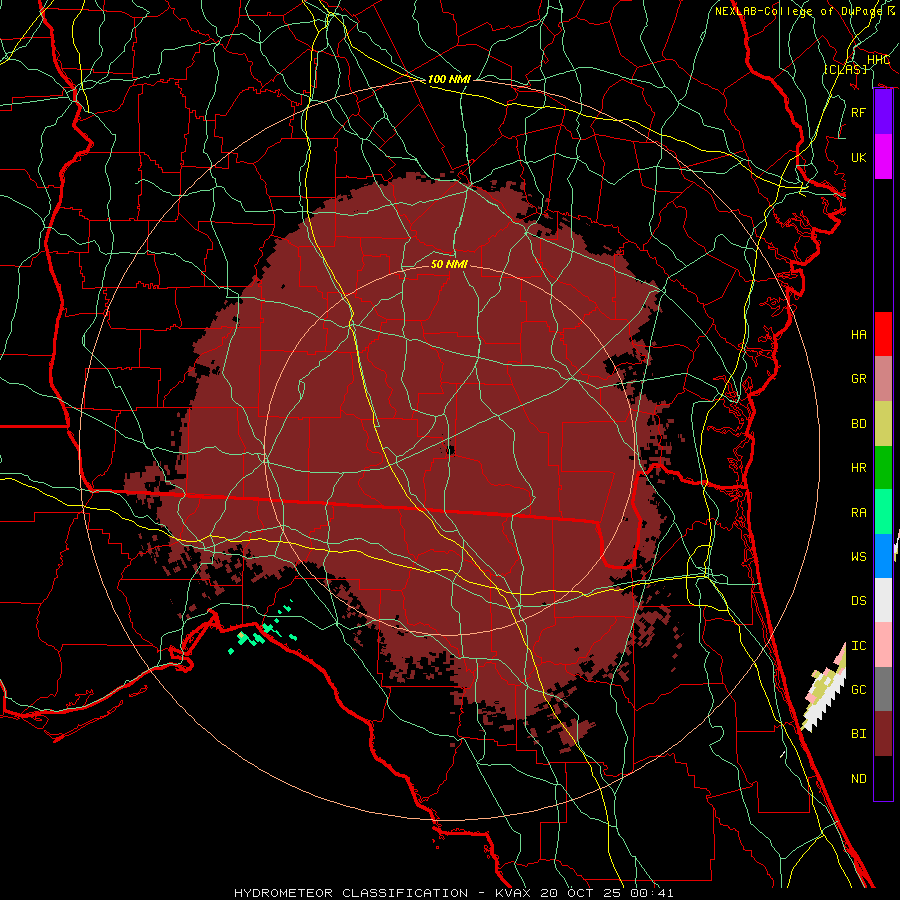This screenshot has width=900, height=900.
Task: Click the magenta UK legend color swatch
Action: click(x=883, y=157)
